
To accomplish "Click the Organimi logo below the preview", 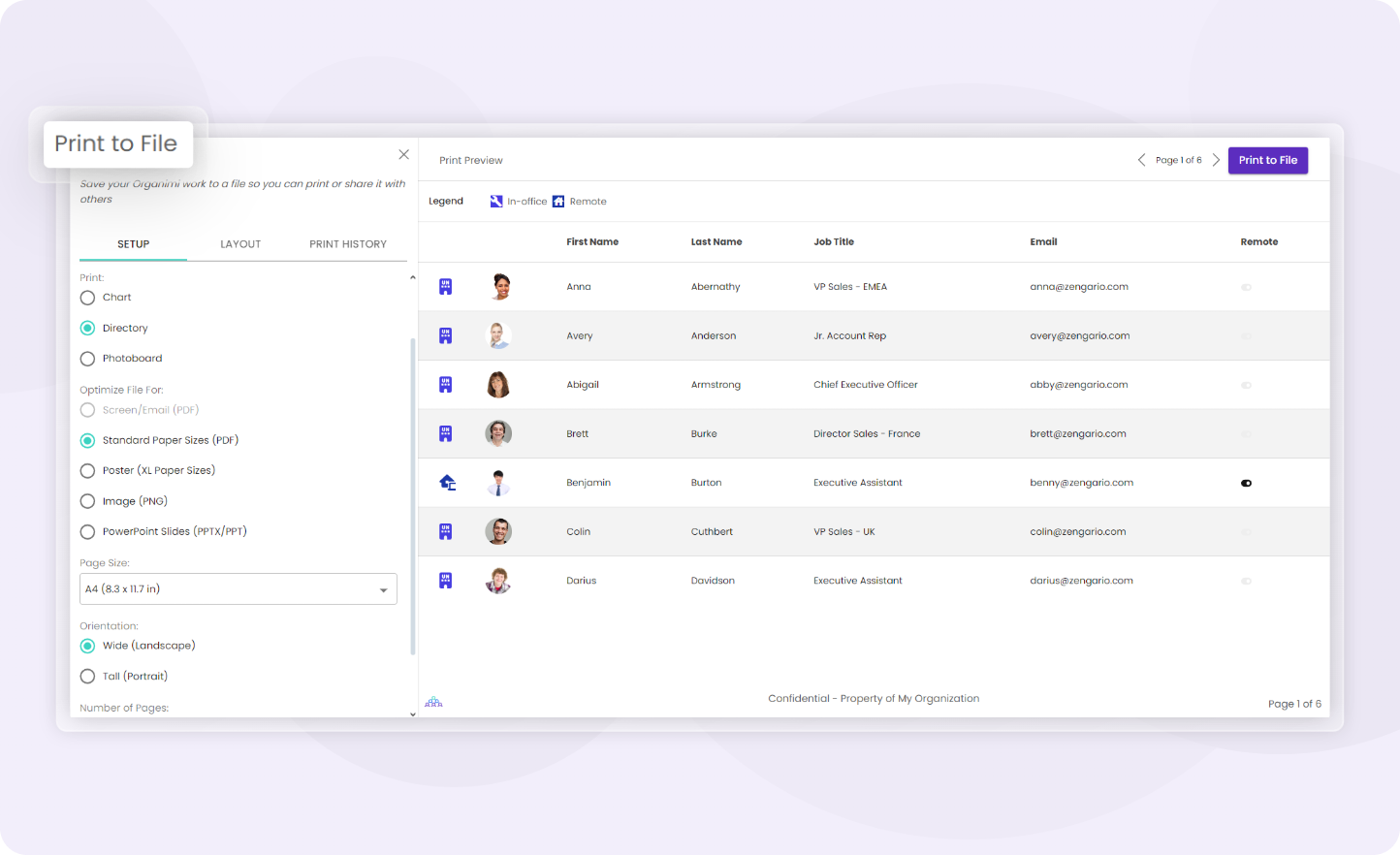I will (433, 700).
